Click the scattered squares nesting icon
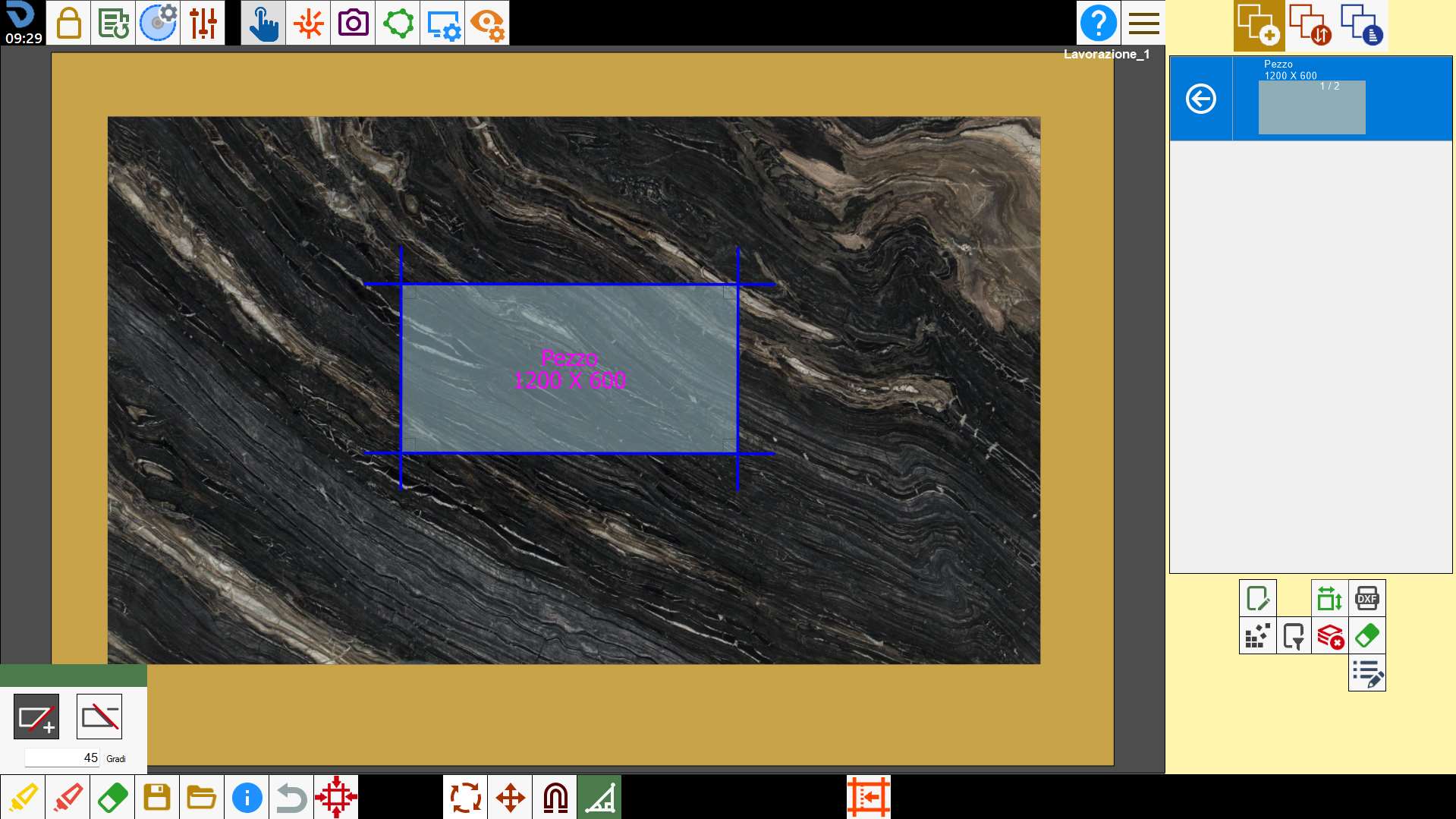Image resolution: width=1456 pixels, height=819 pixels. point(1257,635)
